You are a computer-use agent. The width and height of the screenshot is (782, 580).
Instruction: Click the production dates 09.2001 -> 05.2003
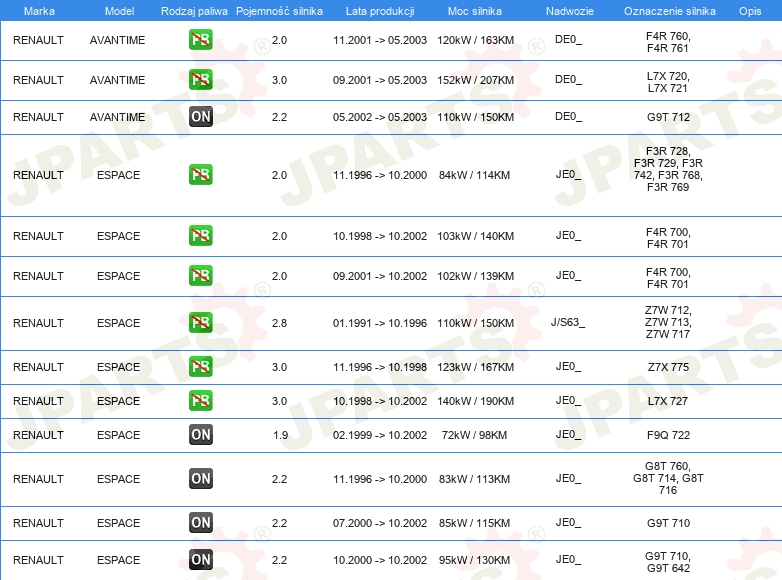pos(380,80)
